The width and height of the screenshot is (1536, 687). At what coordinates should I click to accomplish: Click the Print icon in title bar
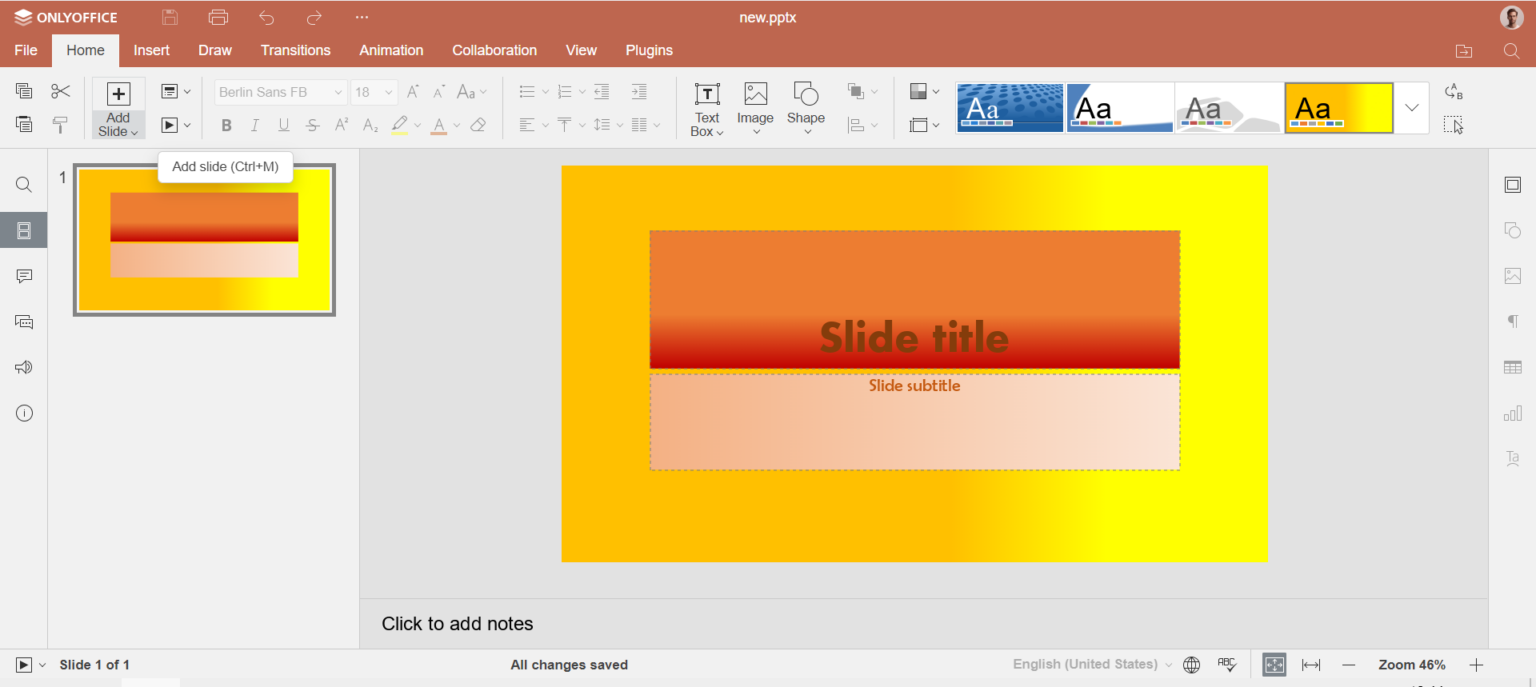[x=218, y=18]
